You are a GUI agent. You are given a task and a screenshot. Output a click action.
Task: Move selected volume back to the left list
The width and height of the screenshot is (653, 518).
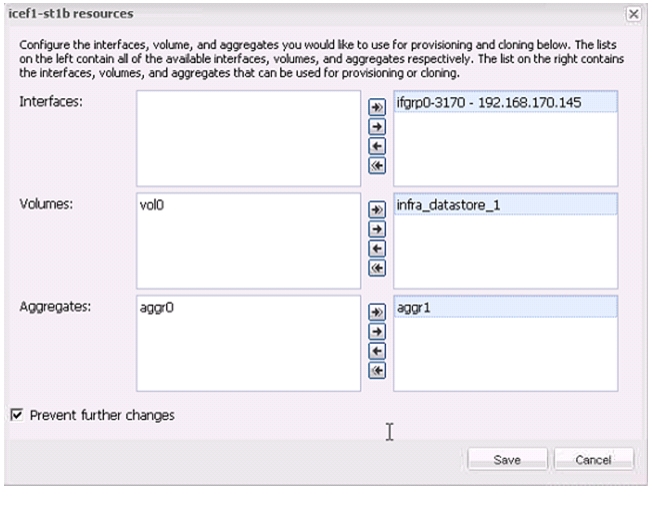377,249
